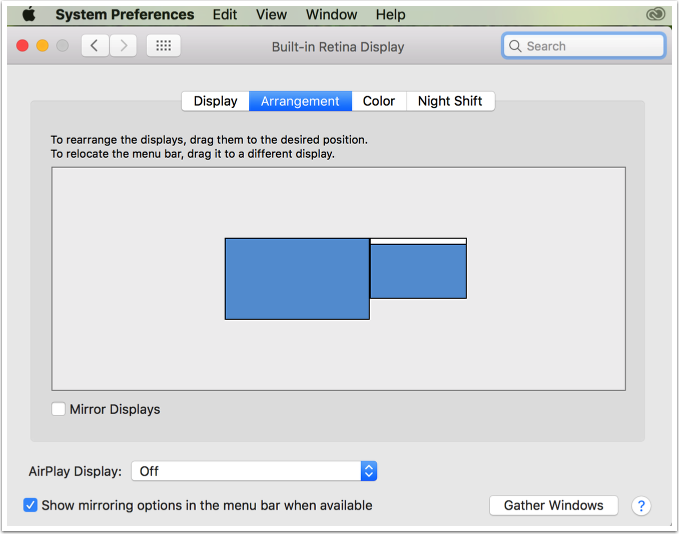679x534 pixels.
Task: Open the View menu
Action: [271, 14]
